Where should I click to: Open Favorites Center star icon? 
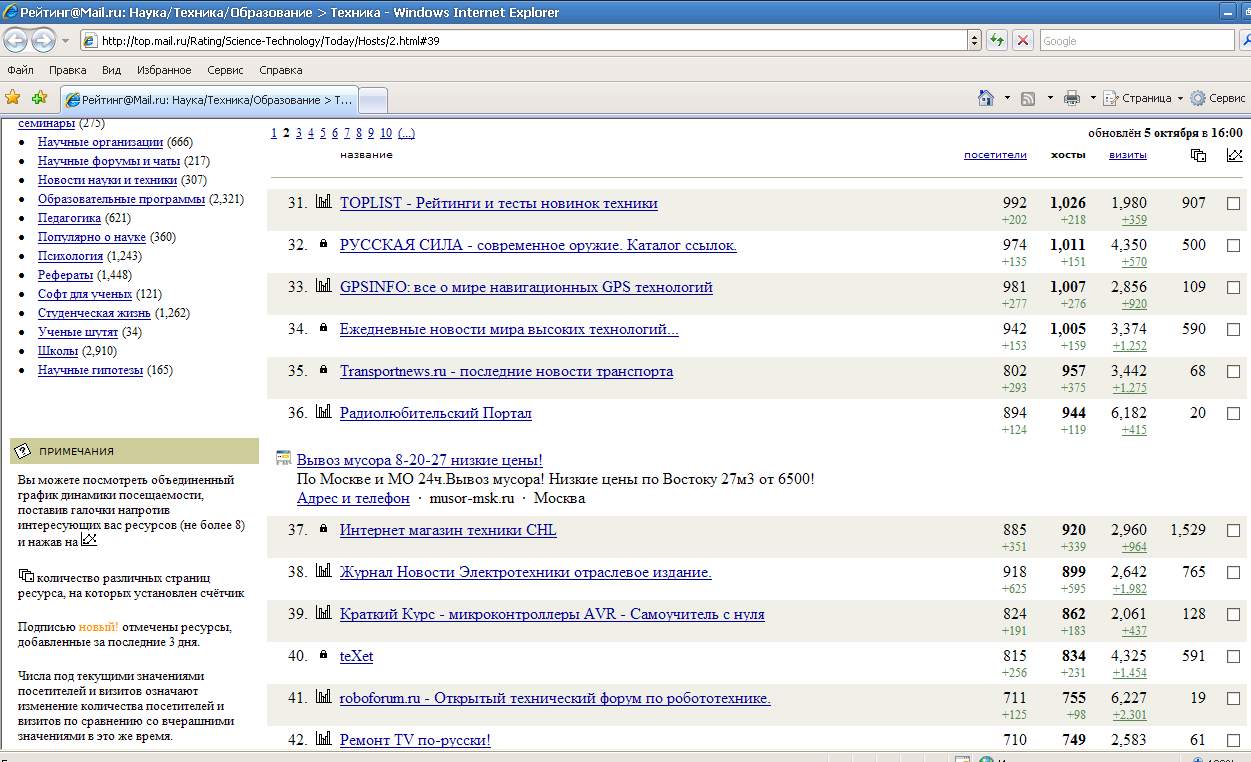point(13,98)
